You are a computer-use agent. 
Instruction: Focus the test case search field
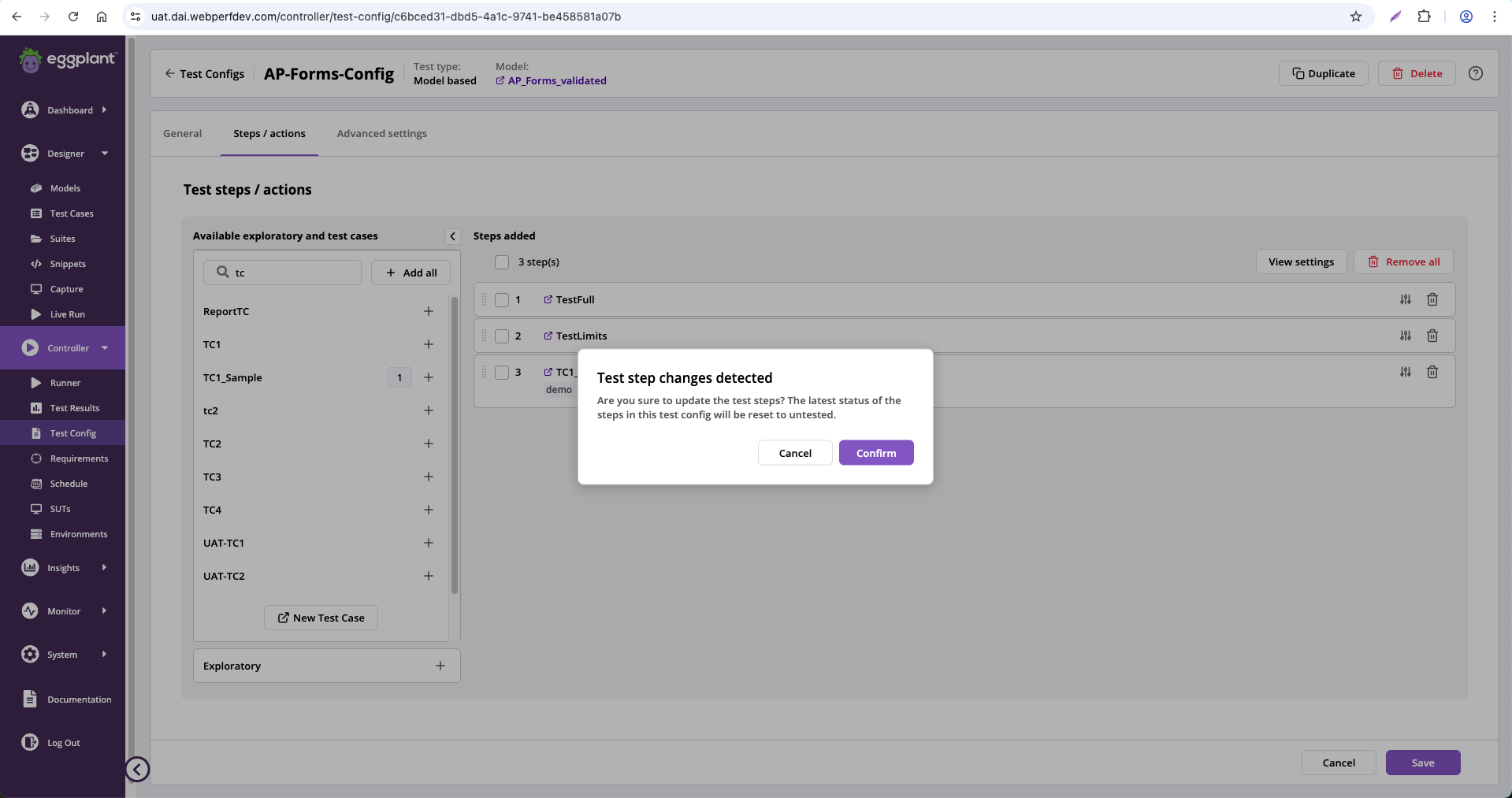click(282, 273)
